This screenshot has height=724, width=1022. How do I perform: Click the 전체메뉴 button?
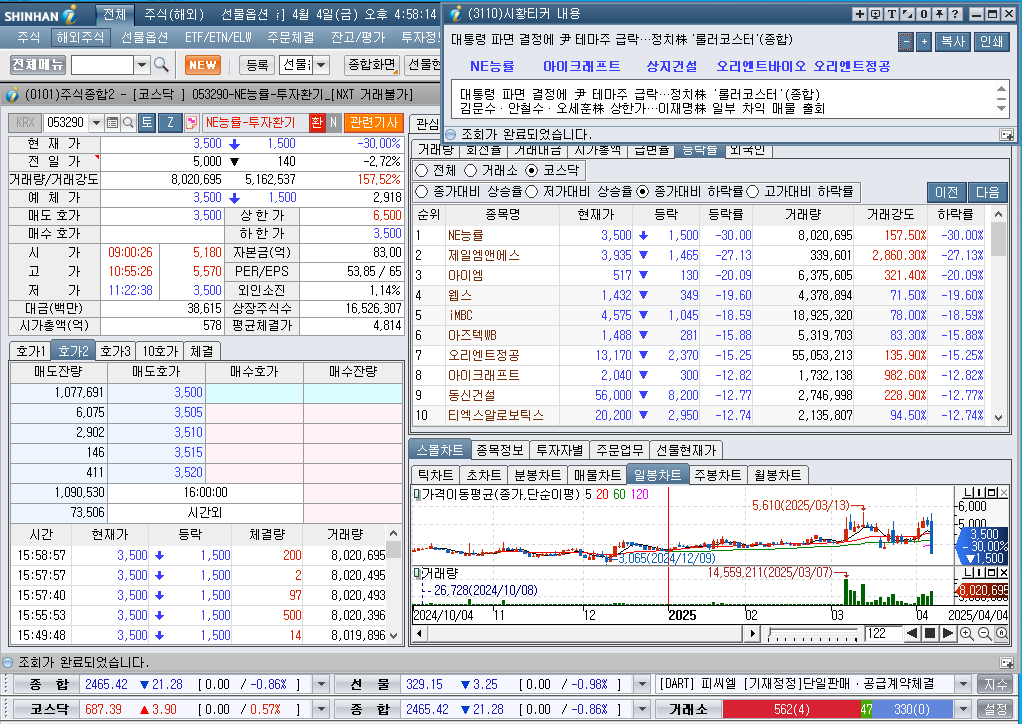[38, 64]
